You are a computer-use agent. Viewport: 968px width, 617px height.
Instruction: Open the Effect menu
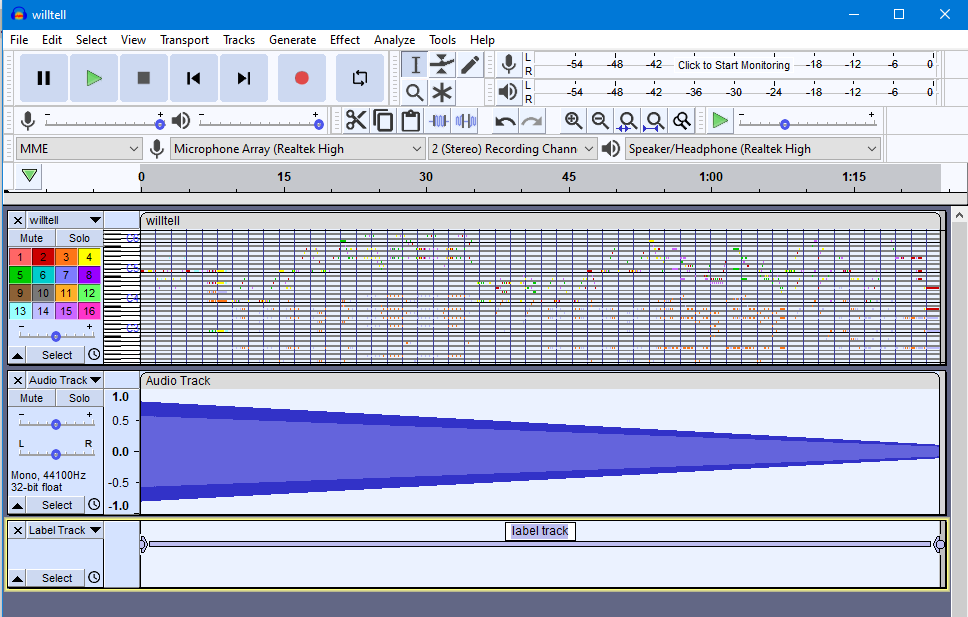tap(344, 40)
